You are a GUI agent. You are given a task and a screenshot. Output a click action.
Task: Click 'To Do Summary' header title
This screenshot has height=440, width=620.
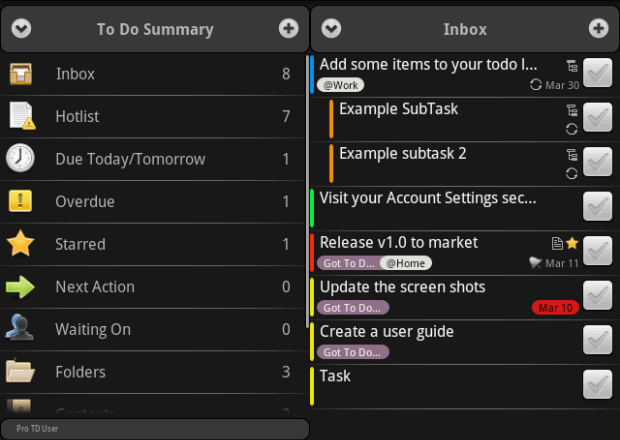coord(155,29)
